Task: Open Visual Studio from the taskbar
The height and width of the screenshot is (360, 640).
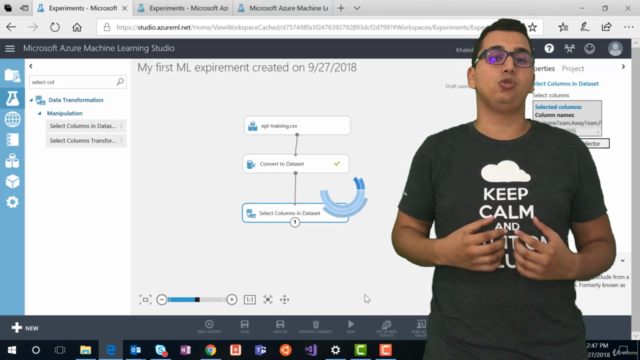Action: (311, 350)
